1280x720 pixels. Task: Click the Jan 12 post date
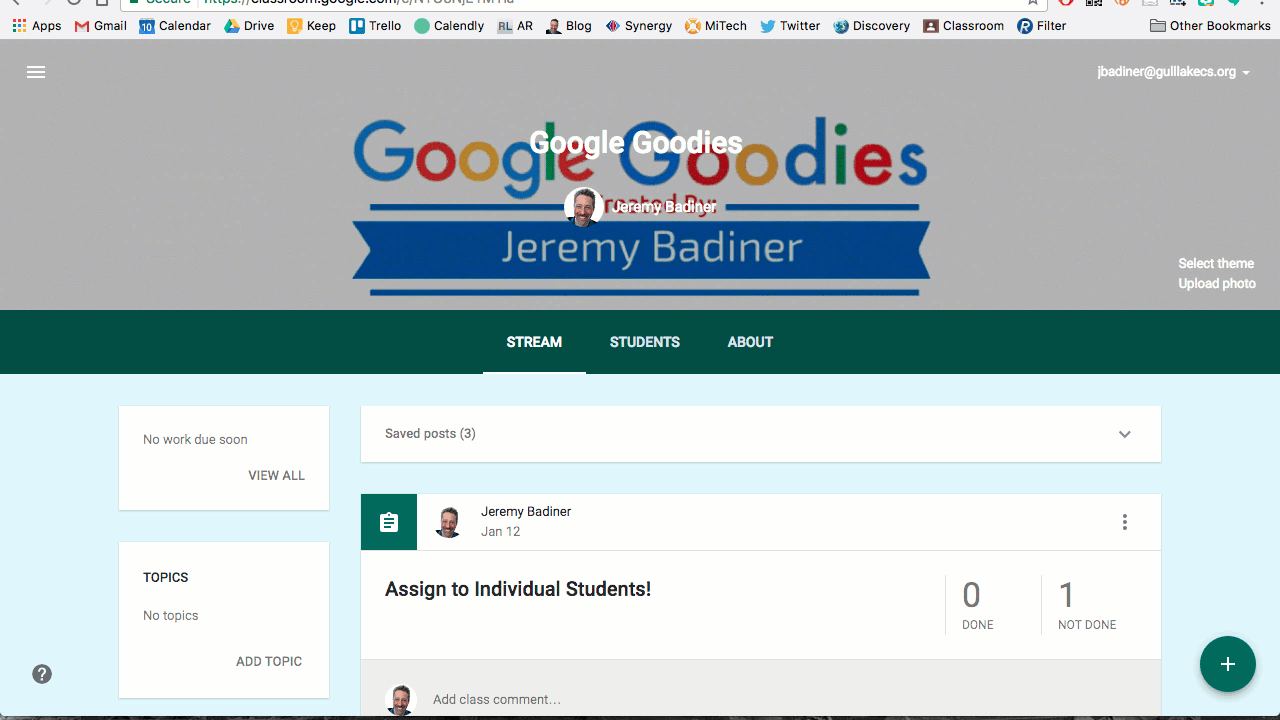click(501, 532)
